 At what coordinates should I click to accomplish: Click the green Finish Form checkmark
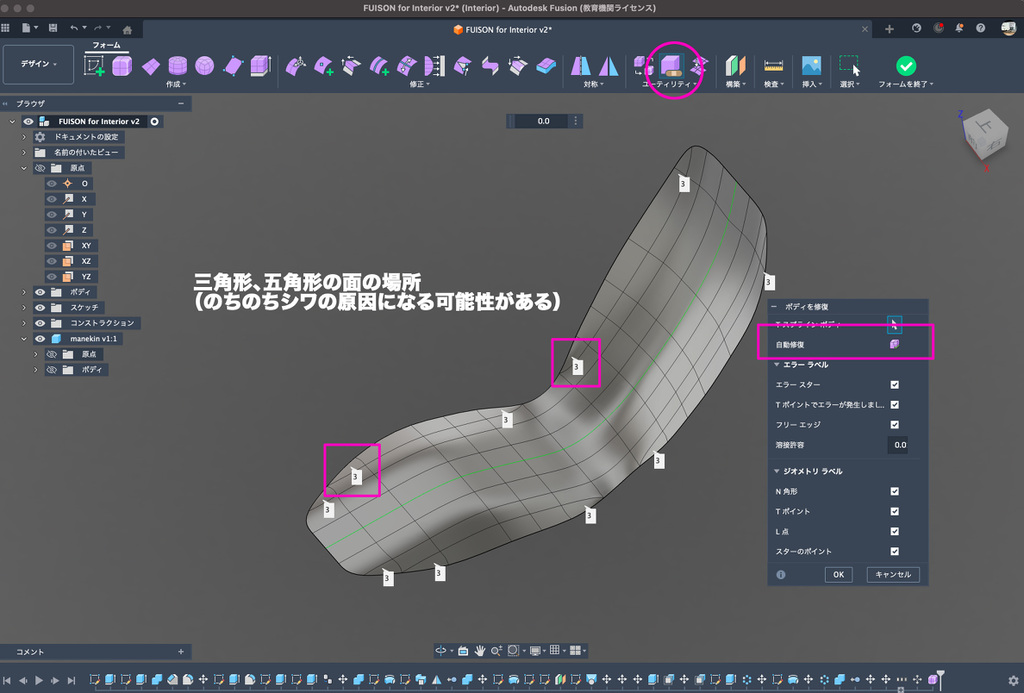tap(905, 66)
